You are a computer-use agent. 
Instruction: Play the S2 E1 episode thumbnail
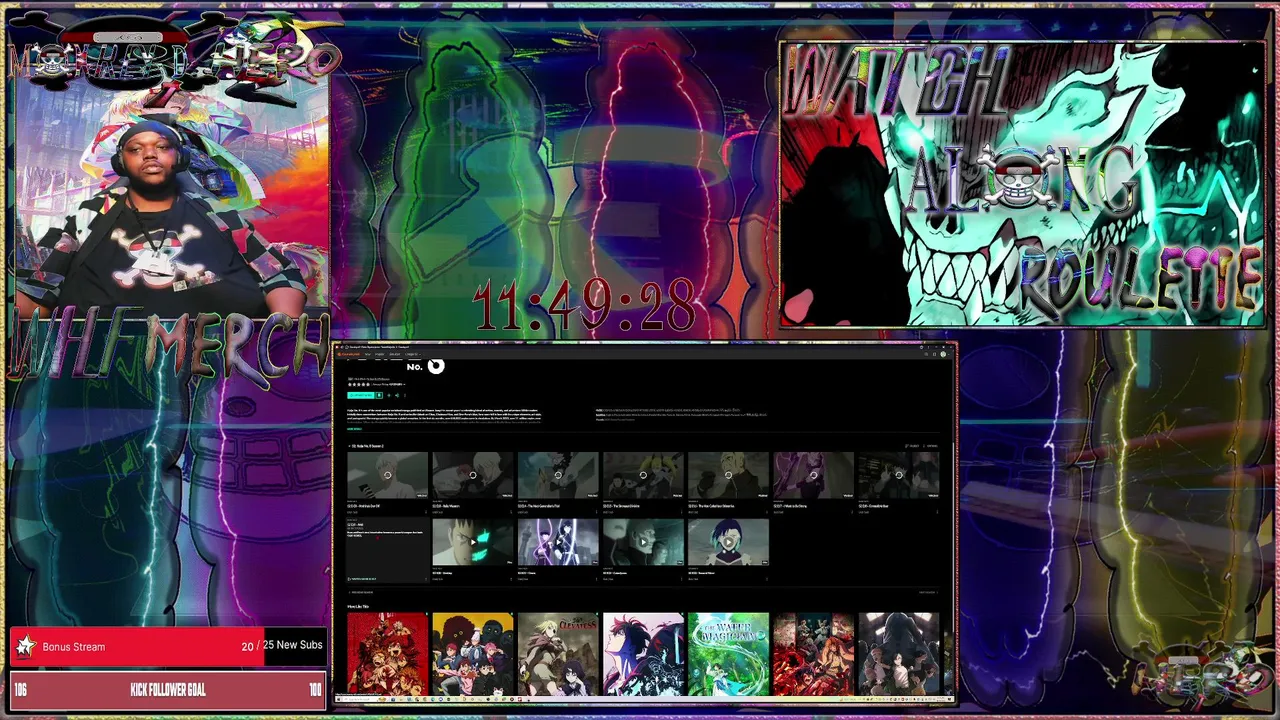388,475
